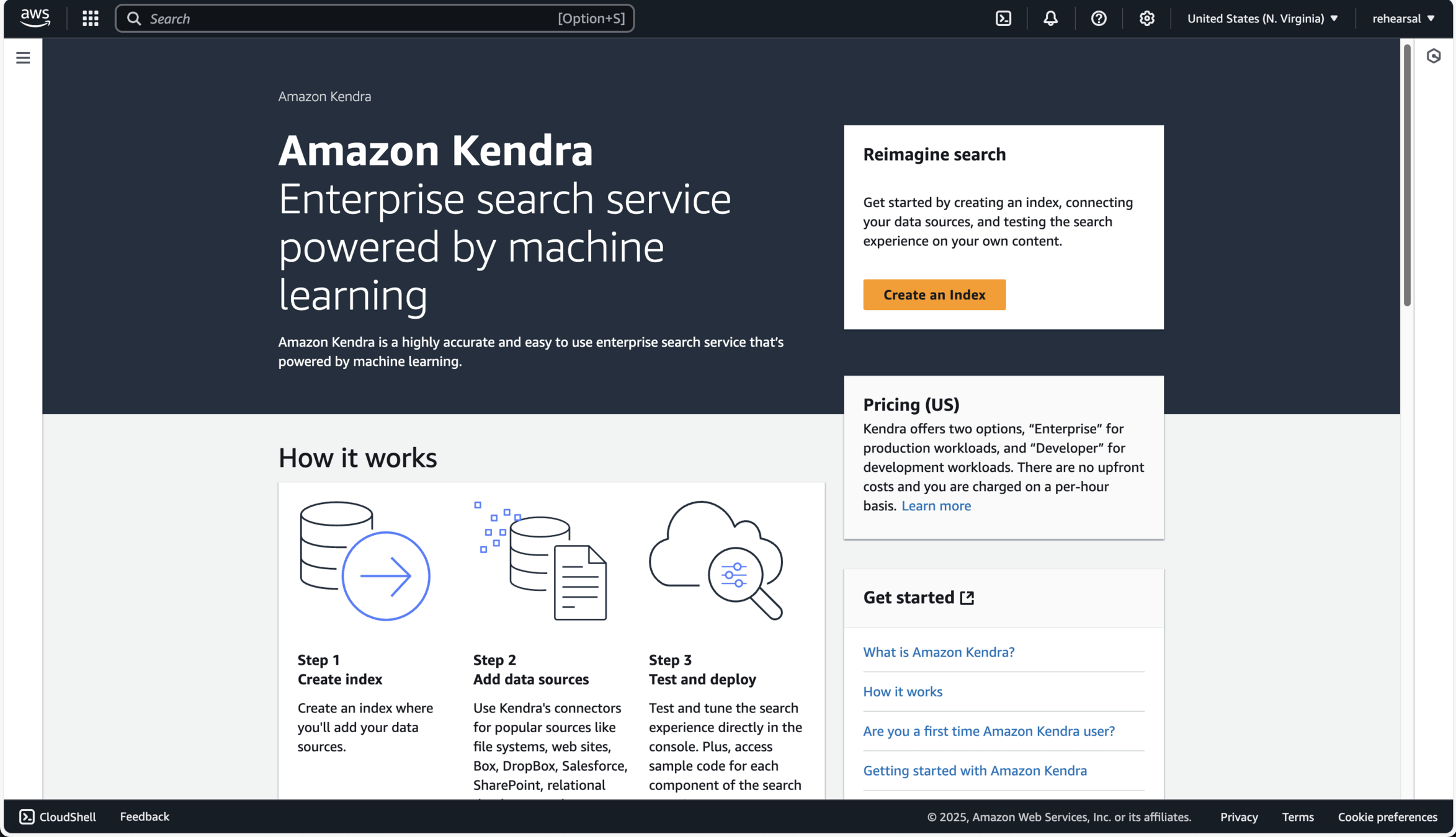Click the CloudShell icon in footer
The width and height of the screenshot is (1456, 837).
[x=27, y=817]
